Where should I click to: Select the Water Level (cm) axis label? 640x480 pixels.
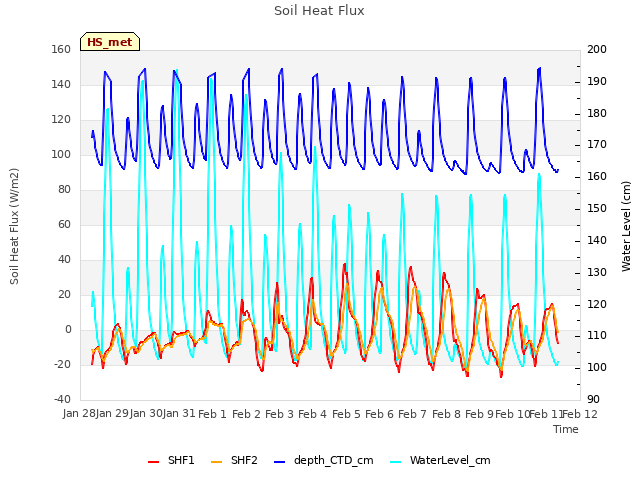pos(626,226)
